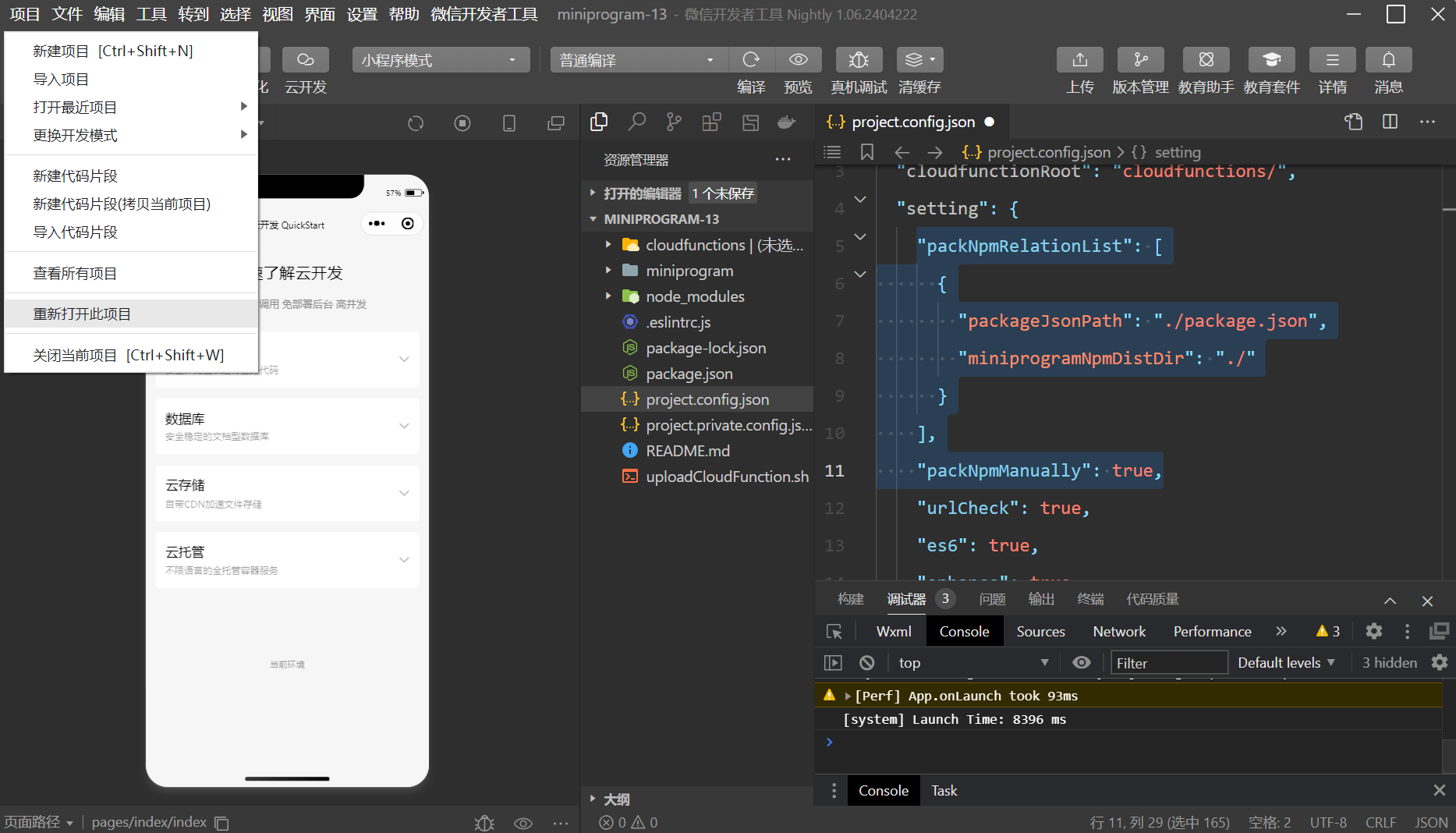Click the detach simulator window icon
1456x833 pixels.
556,123
